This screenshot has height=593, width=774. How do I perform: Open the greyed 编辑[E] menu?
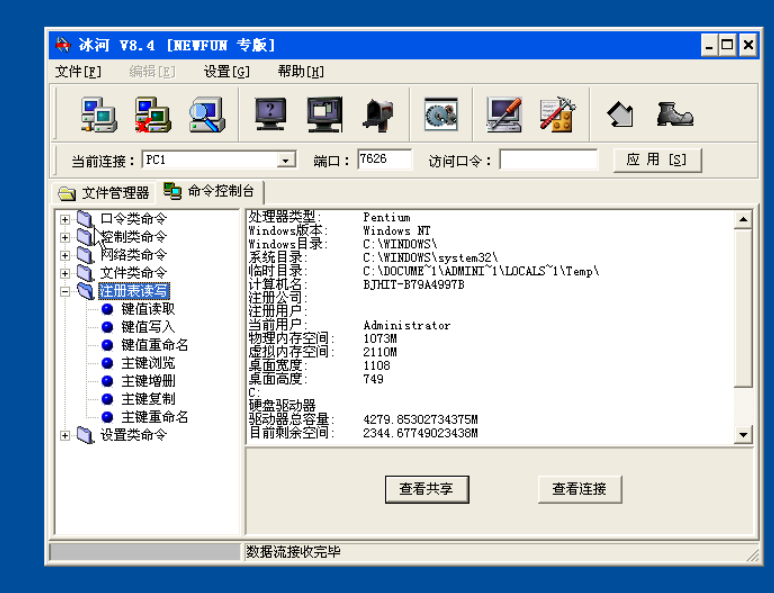152,72
